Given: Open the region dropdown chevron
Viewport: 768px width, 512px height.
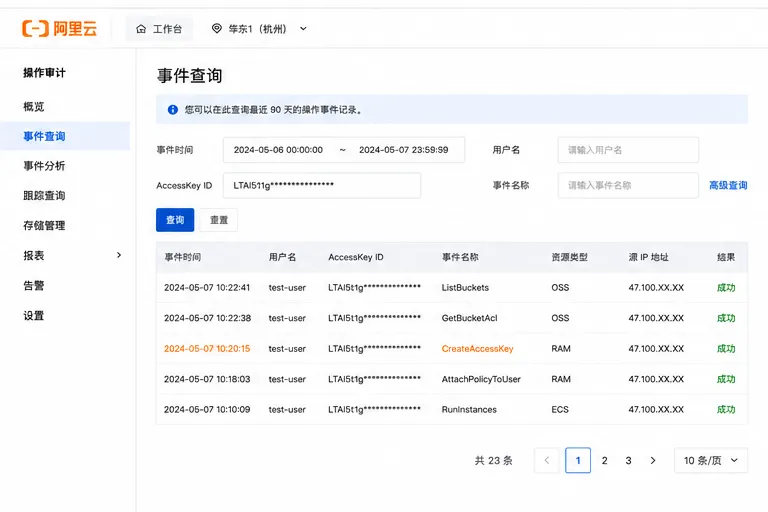Looking at the screenshot, I should (x=303, y=29).
